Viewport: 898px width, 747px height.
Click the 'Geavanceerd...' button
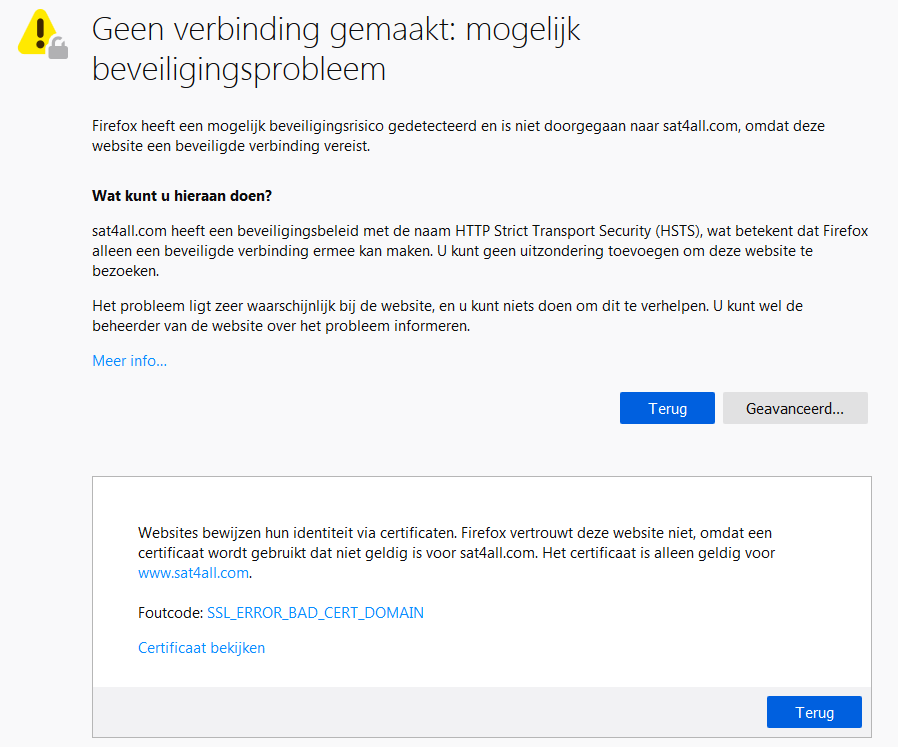pos(795,408)
